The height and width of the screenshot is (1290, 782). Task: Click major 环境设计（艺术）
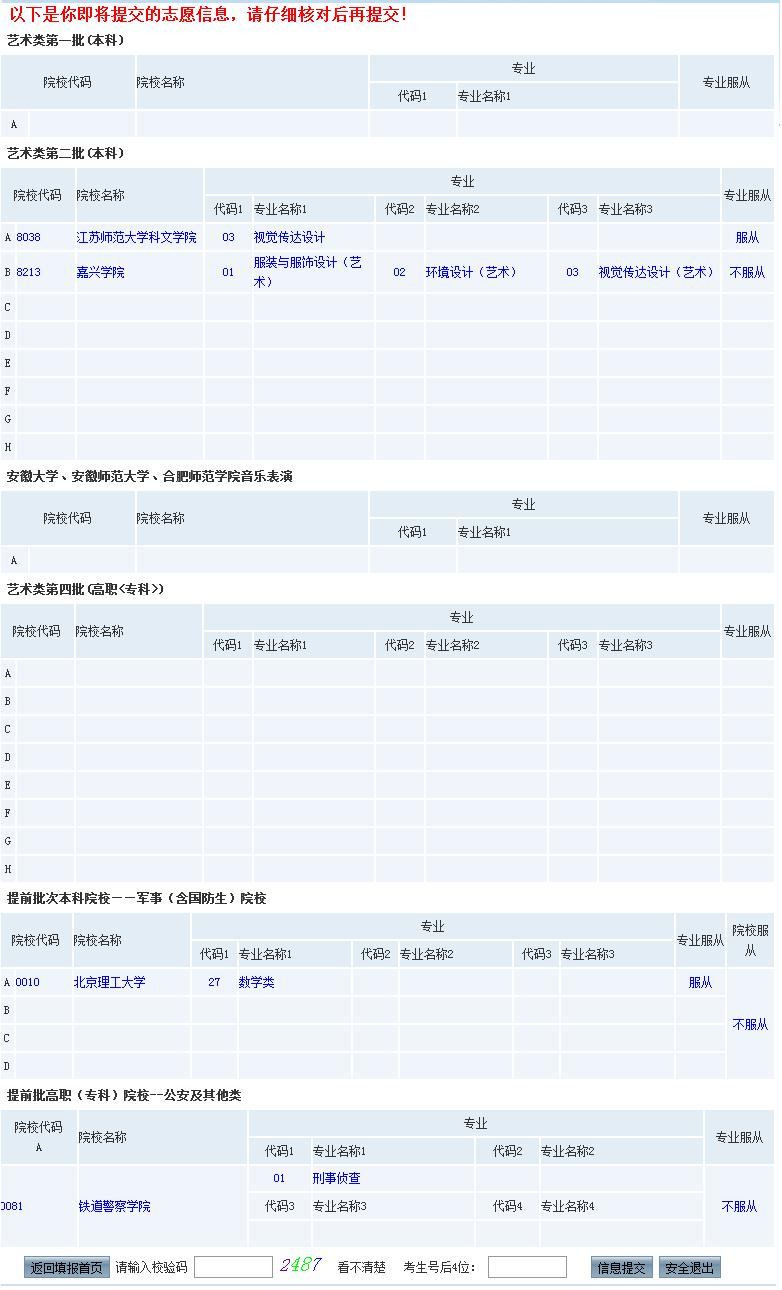coord(471,273)
